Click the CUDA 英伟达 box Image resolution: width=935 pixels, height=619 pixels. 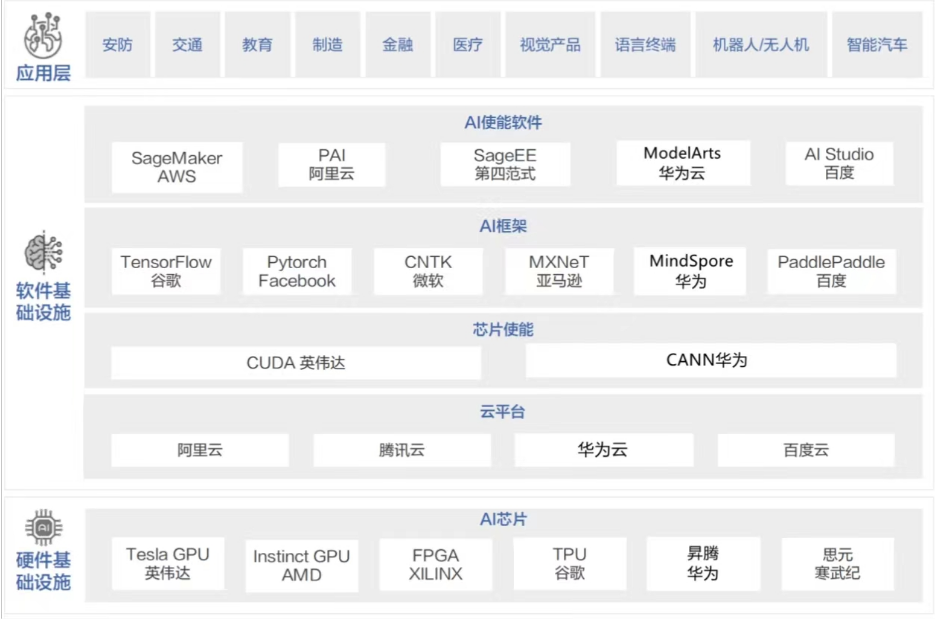coord(295,363)
